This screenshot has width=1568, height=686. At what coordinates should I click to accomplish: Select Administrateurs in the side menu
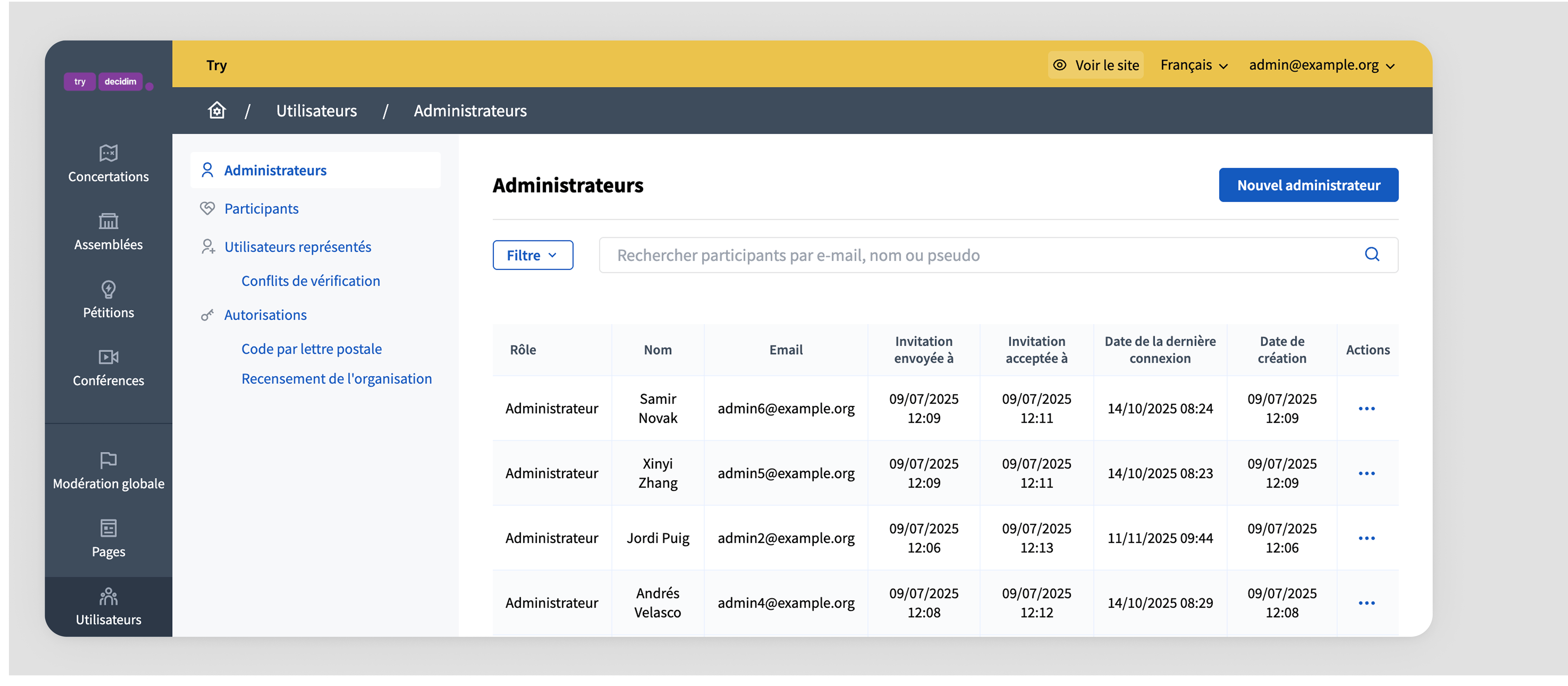tap(315, 170)
